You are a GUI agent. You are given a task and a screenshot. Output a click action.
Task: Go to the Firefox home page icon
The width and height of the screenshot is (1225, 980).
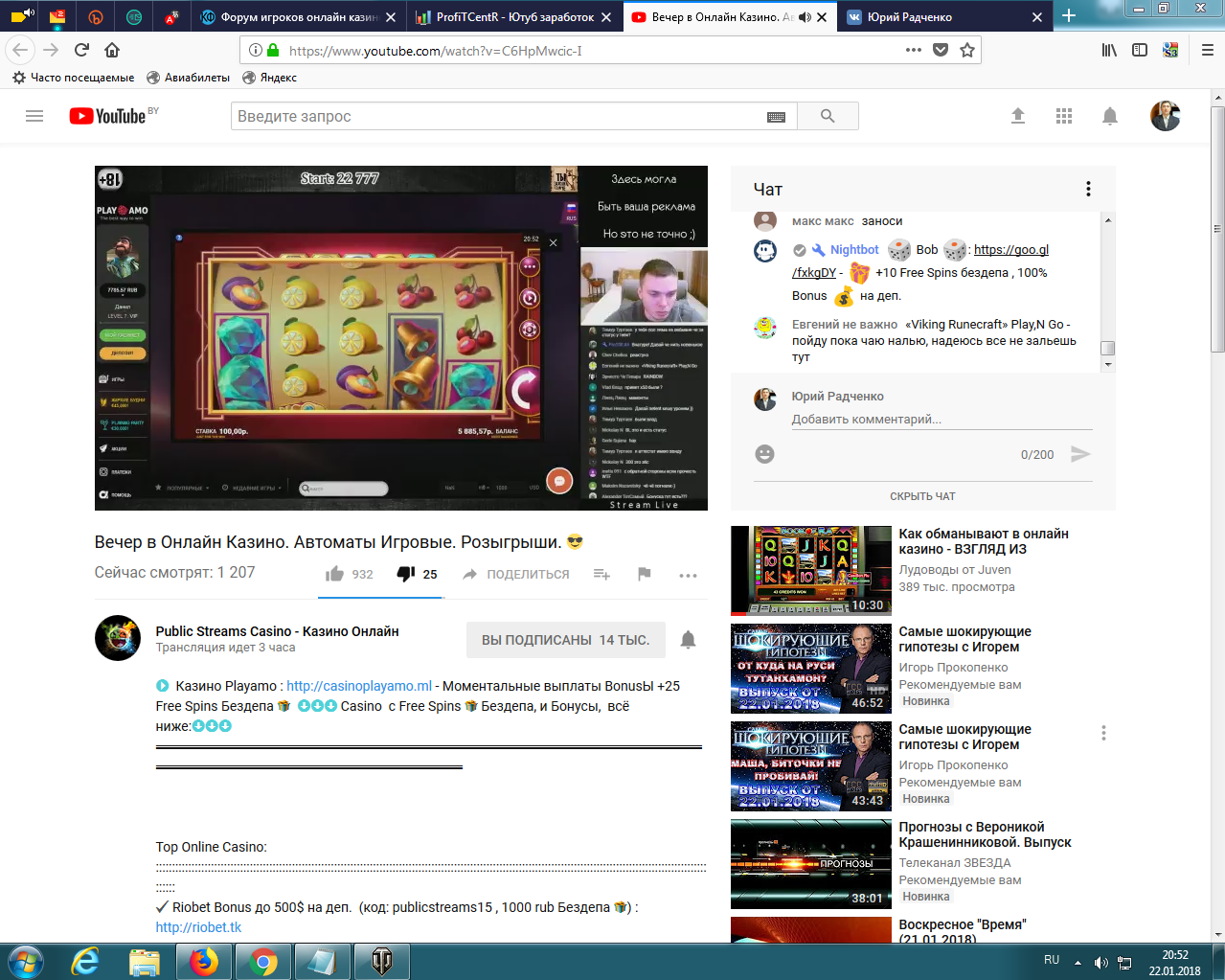pos(112,50)
